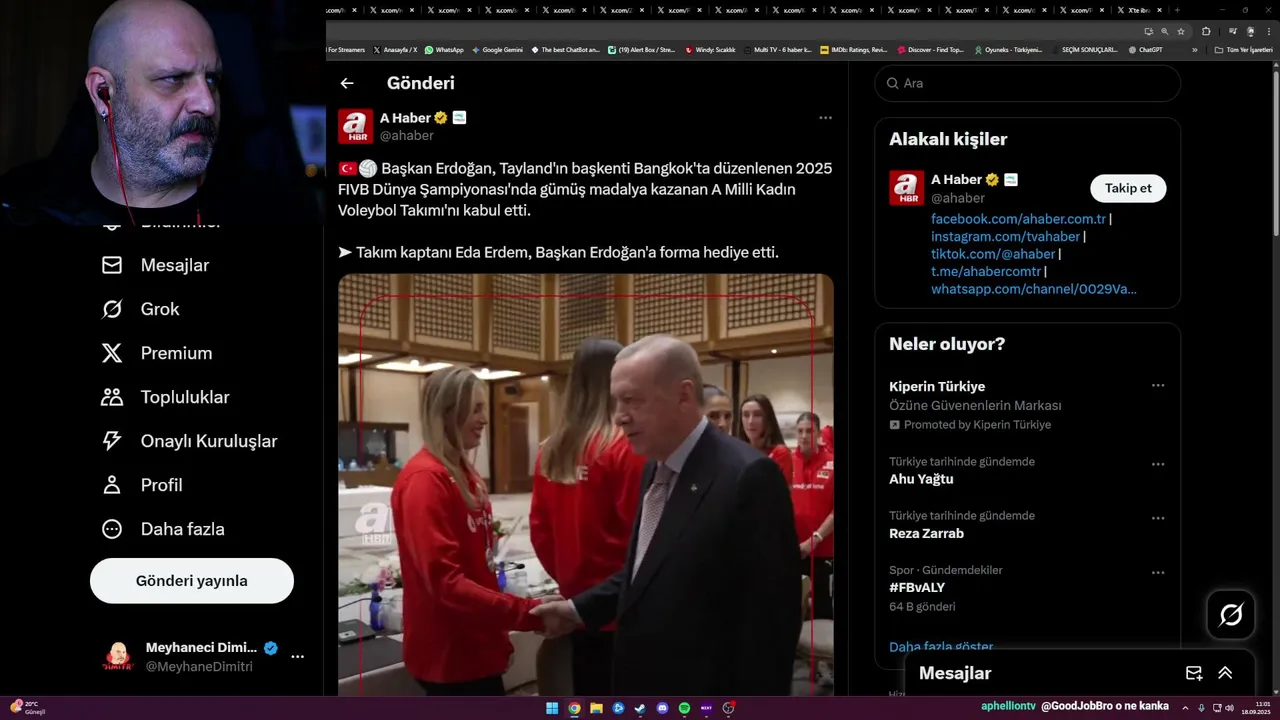Open the tiktok.com/@ahaber link
The height and width of the screenshot is (720, 1280).
tap(993, 254)
